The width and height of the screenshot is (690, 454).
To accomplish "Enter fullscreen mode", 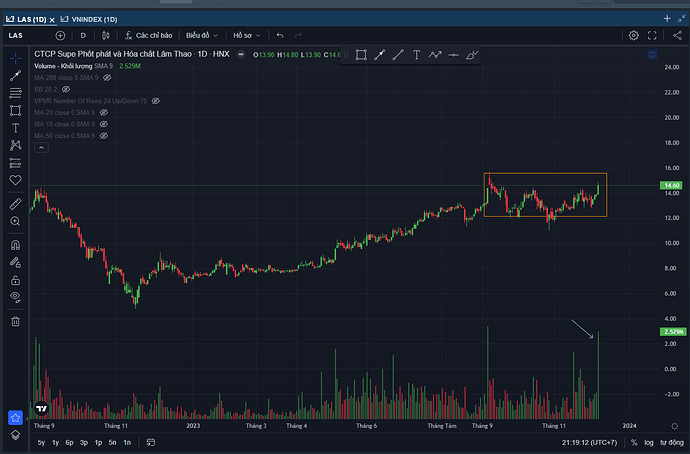I will [653, 35].
